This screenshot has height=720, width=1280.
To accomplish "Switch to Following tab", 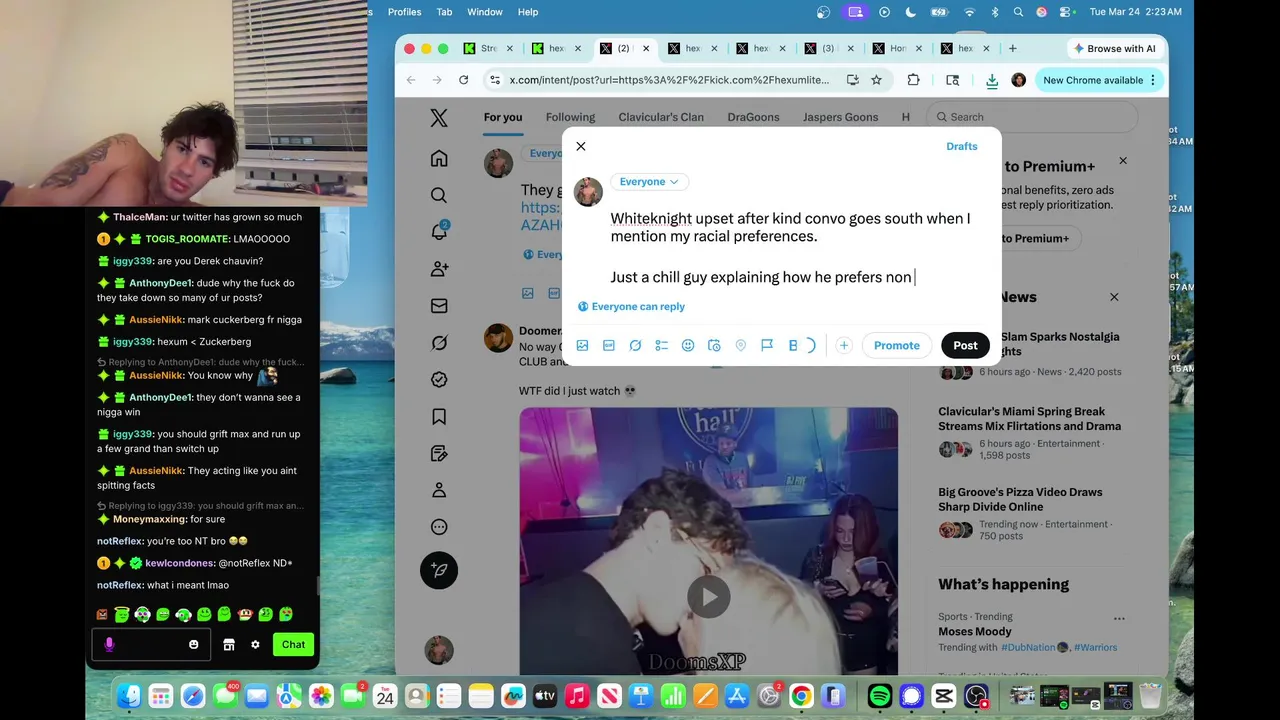I will [570, 117].
